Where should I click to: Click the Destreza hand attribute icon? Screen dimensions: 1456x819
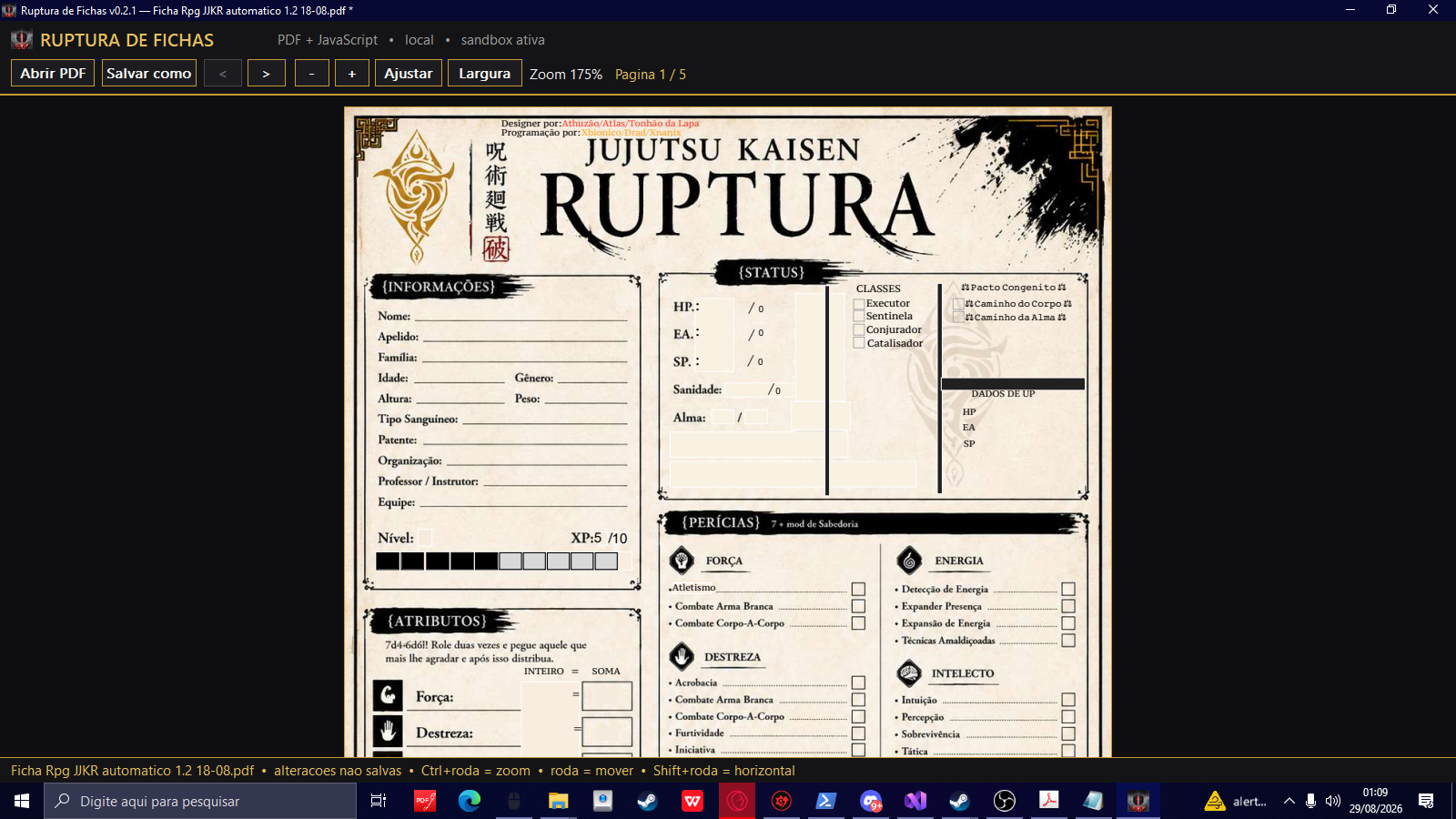coord(388,731)
